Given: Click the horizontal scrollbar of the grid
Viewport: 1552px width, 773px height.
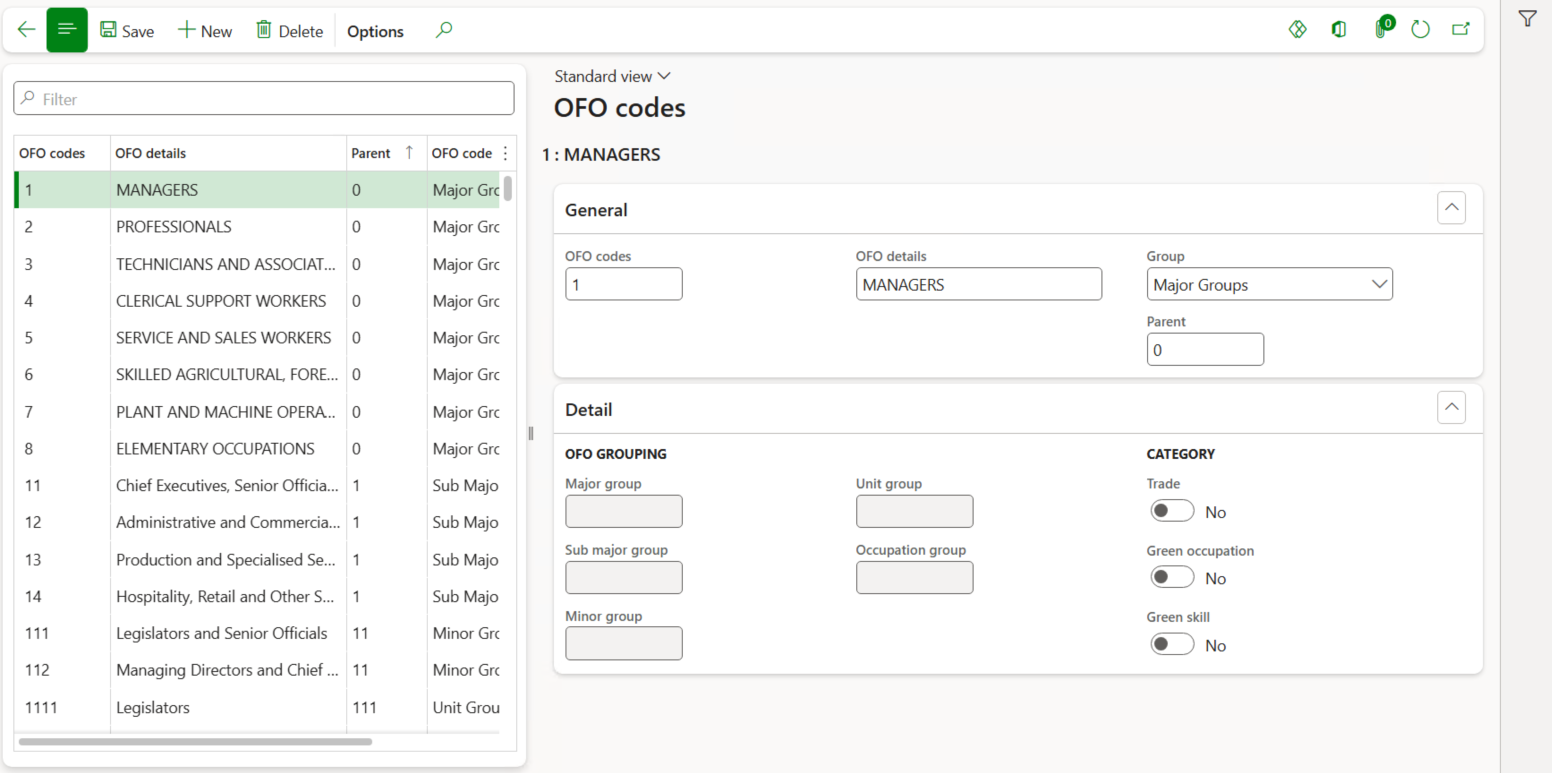Looking at the screenshot, I should click(195, 742).
